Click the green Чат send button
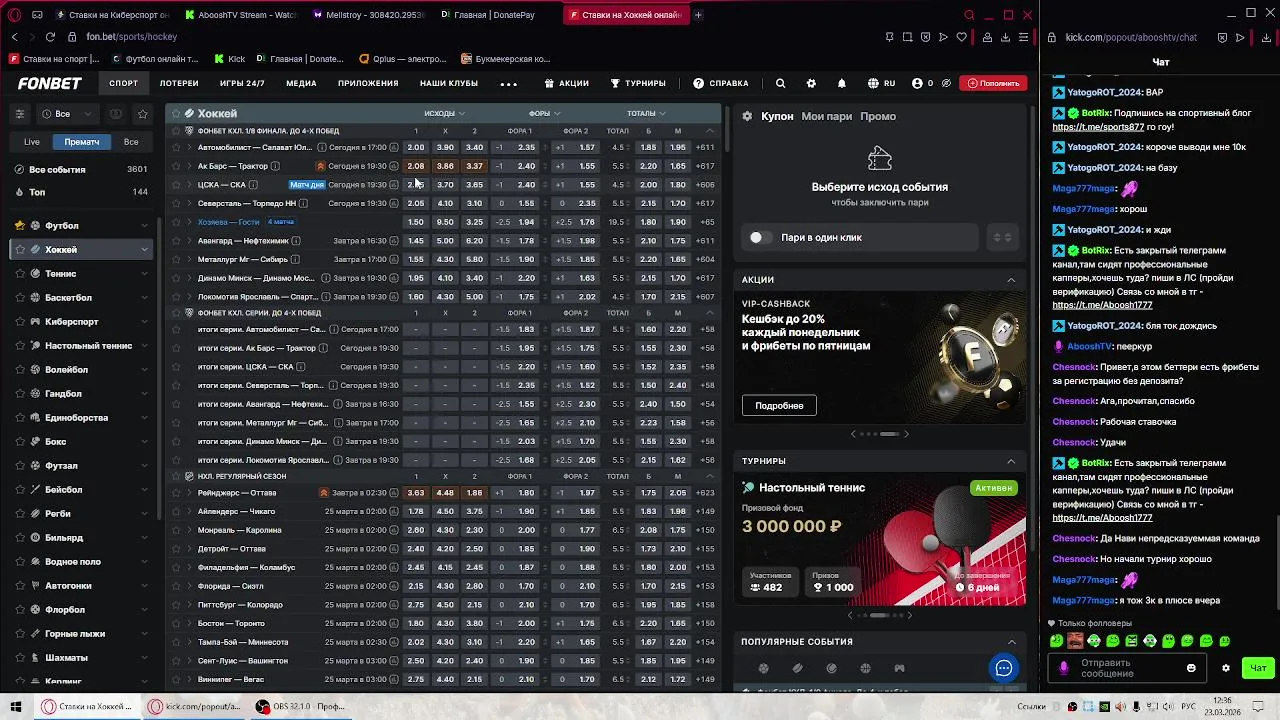The width and height of the screenshot is (1280, 720). click(x=1257, y=668)
